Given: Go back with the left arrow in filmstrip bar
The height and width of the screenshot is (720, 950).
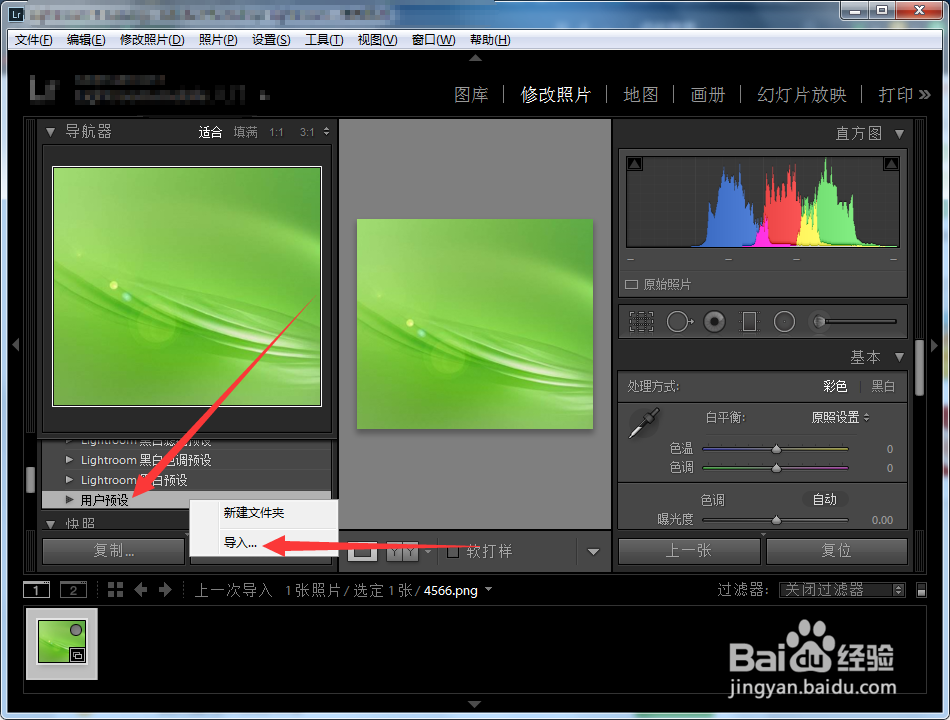Looking at the screenshot, I should [141, 590].
